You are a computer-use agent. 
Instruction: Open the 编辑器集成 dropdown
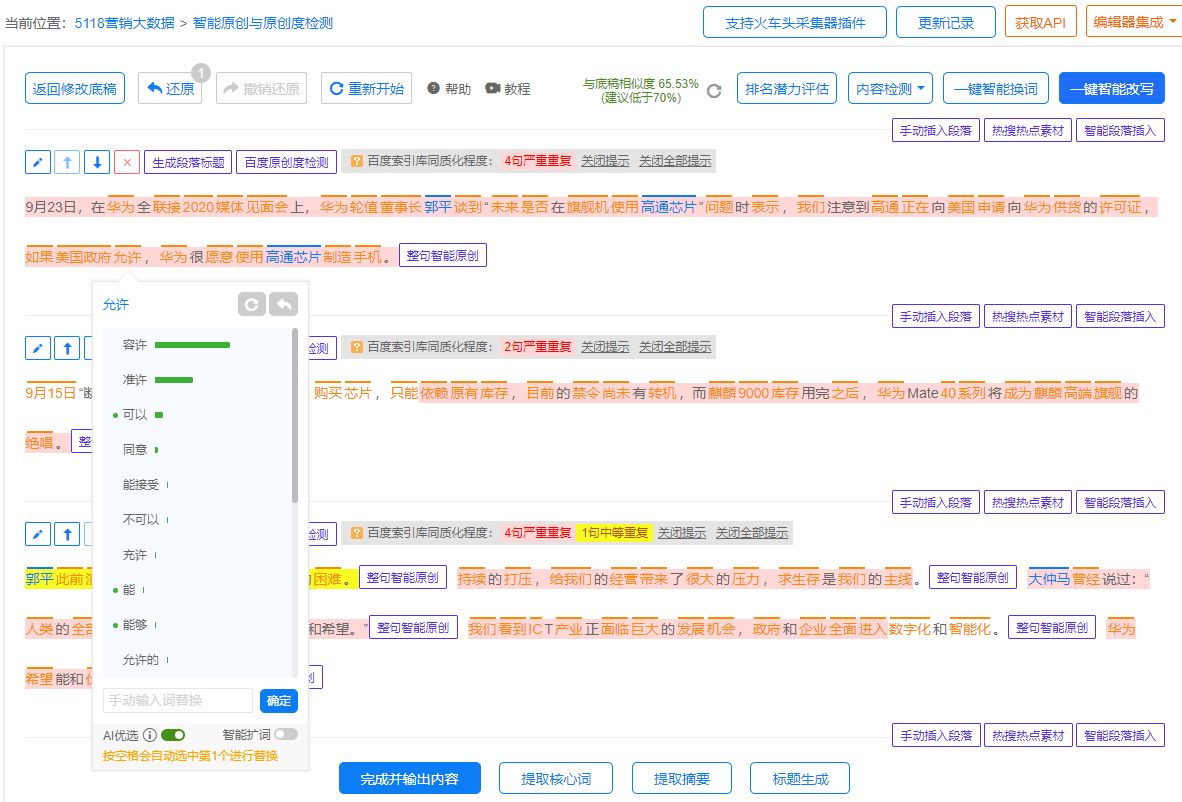[x=1134, y=22]
